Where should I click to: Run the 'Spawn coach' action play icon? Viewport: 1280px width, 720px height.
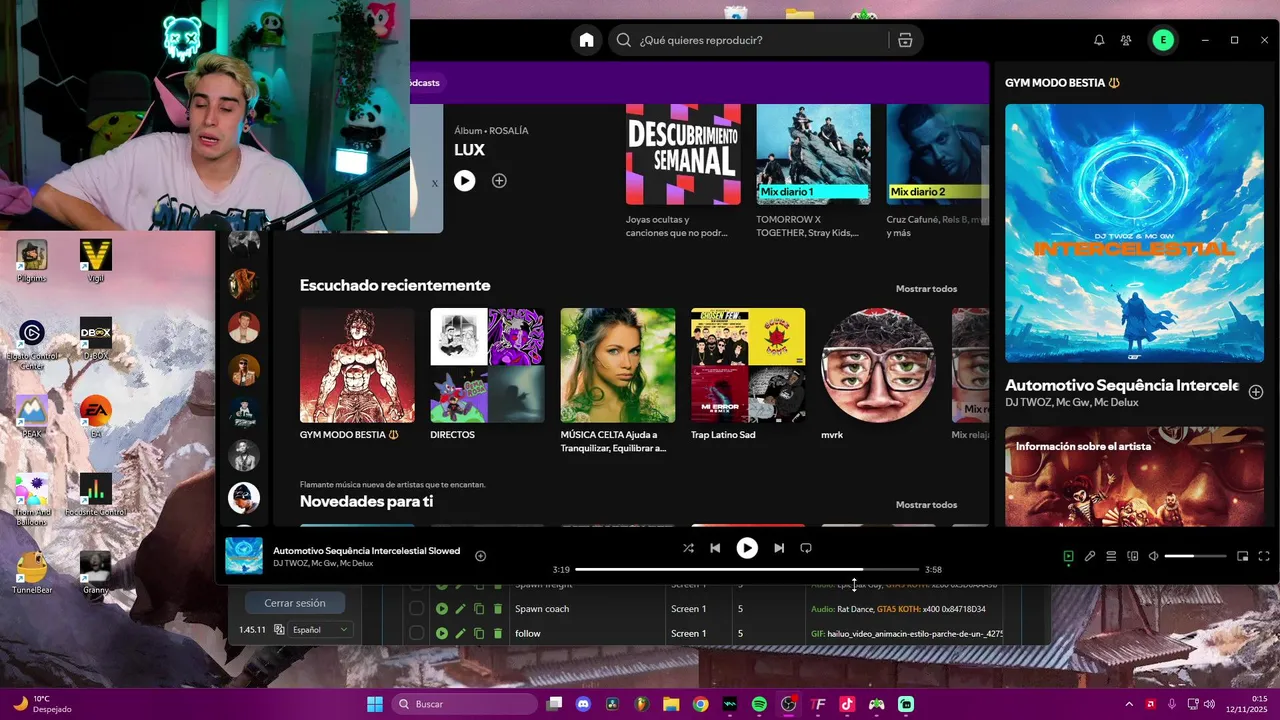(x=442, y=609)
